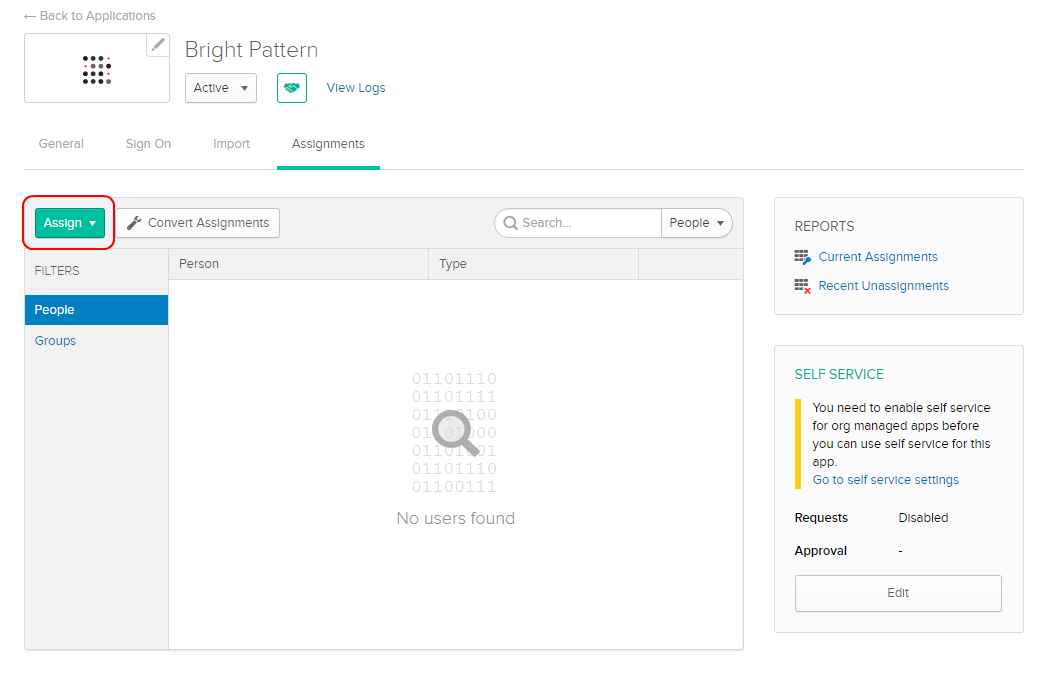
Task: Click the green handshake provisioning icon
Action: pyautogui.click(x=292, y=88)
